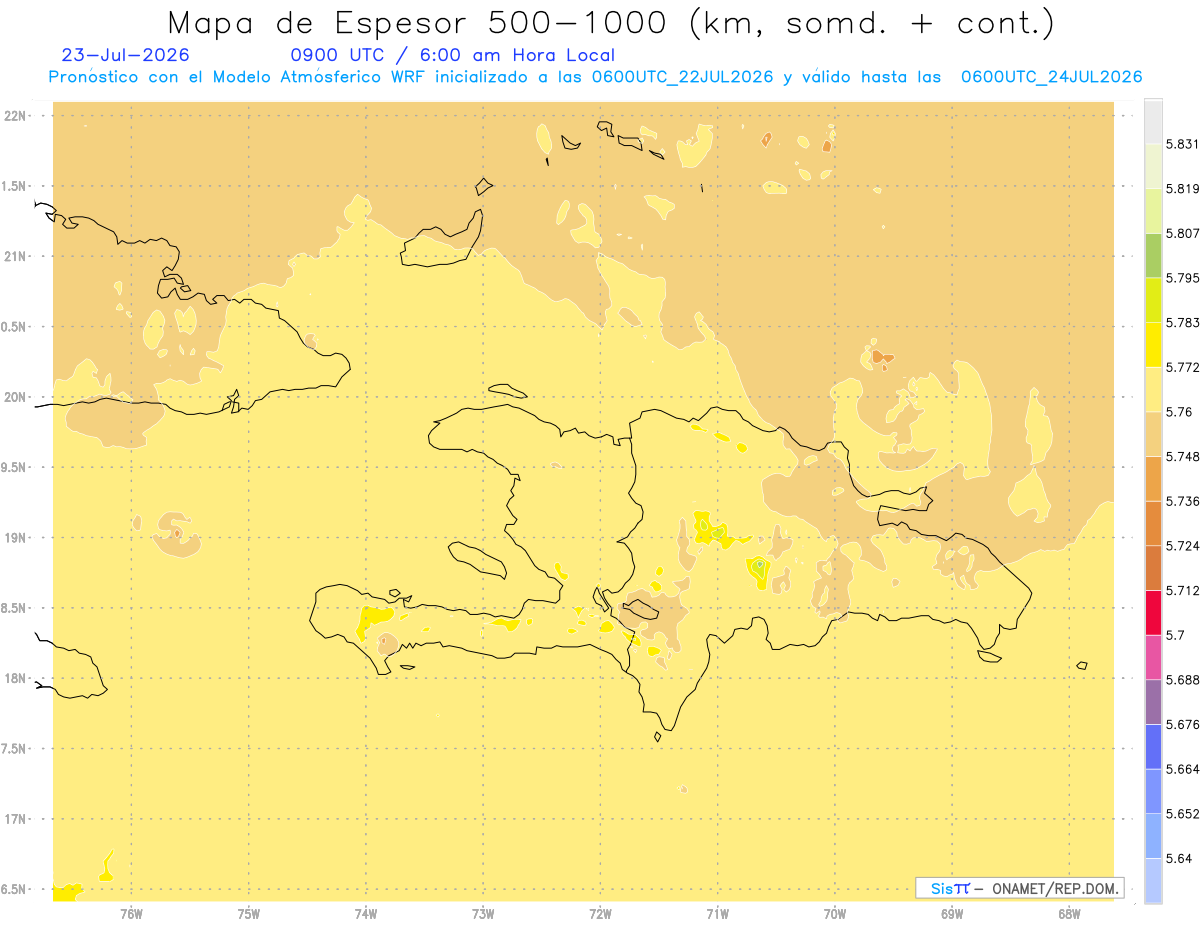Click the legend value 5.688
The width and height of the screenshot is (1200, 927).
pos(1182,680)
